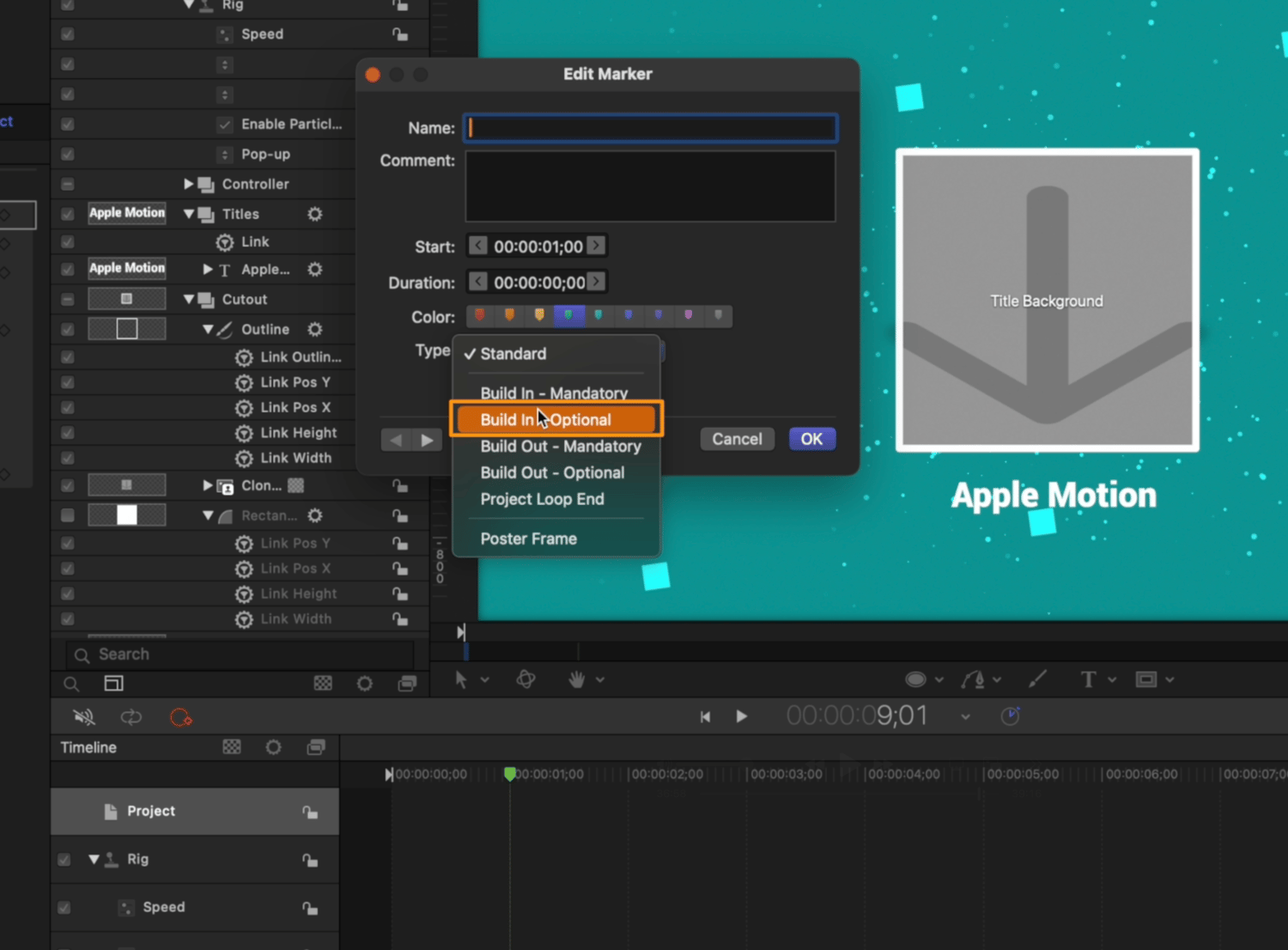Image resolution: width=1288 pixels, height=950 pixels.
Task: Choose Build In - Optional marker type
Action: click(x=556, y=419)
